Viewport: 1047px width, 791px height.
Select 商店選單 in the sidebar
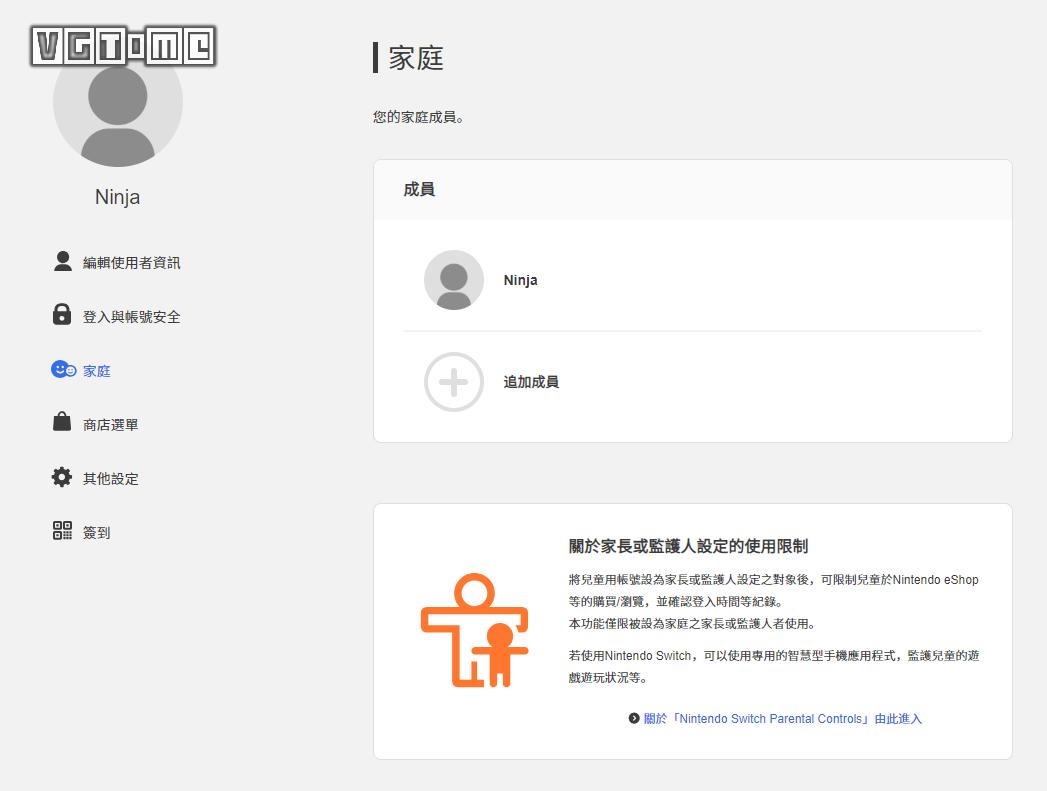click(112, 424)
